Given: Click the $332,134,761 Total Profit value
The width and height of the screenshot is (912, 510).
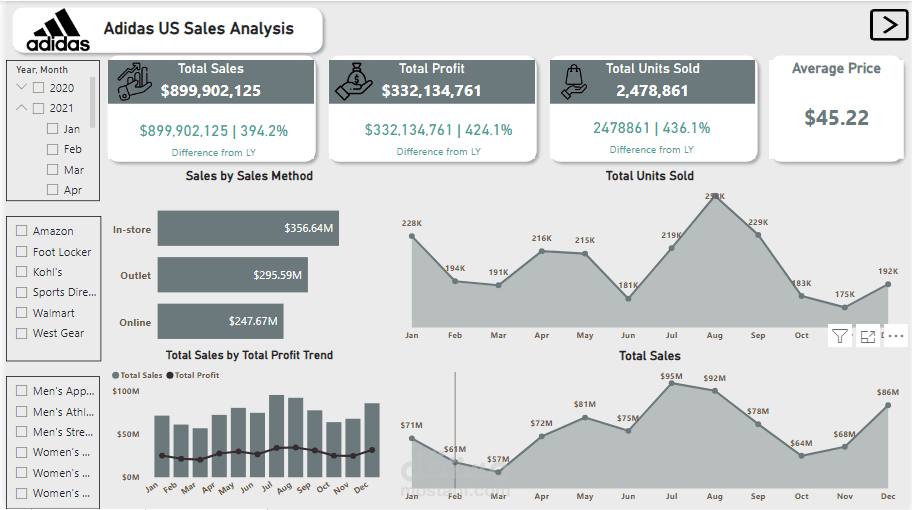Looking at the screenshot, I should point(432,91).
